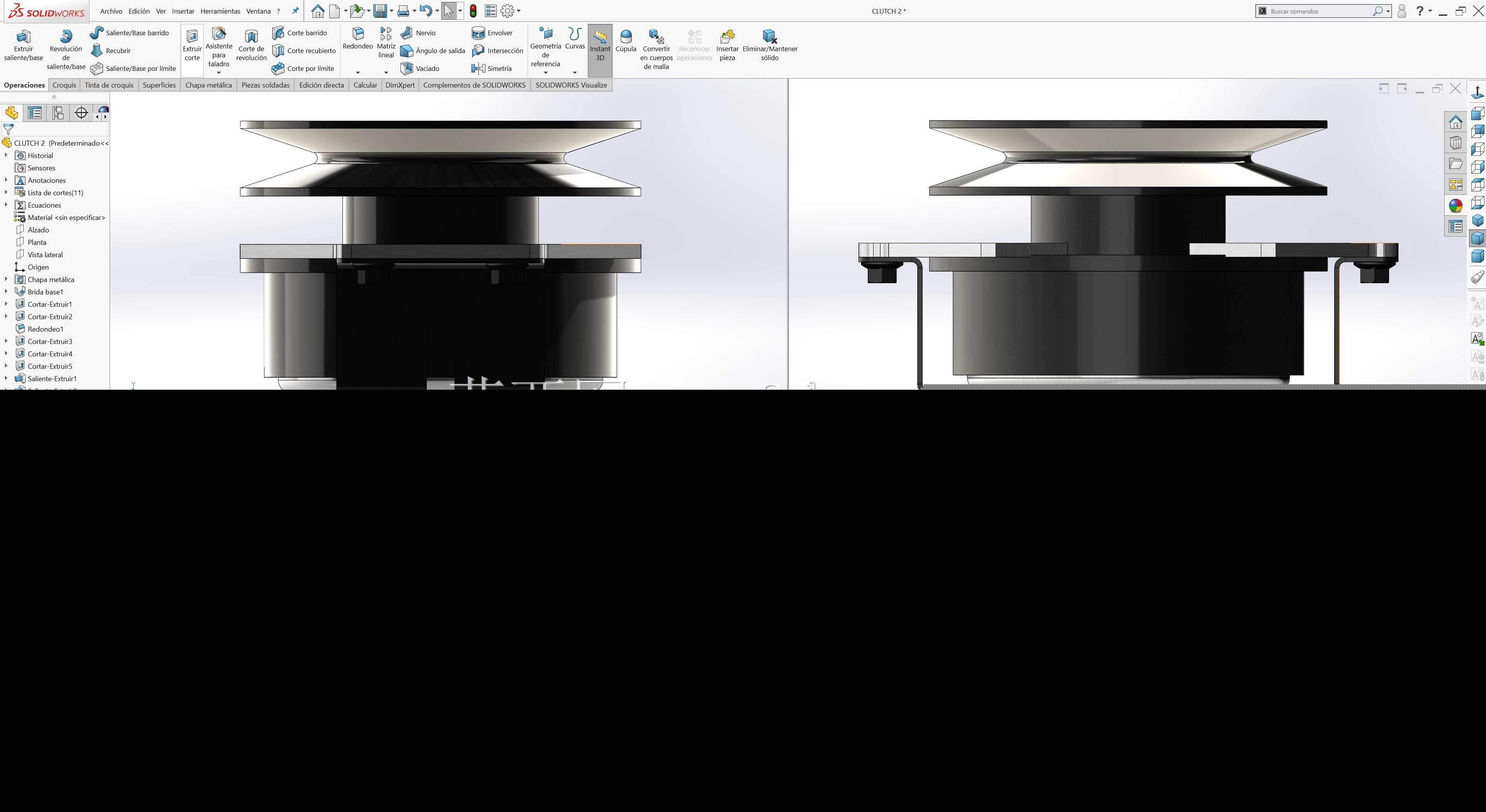
Task: Choose Saliente/Base barrido tool
Action: point(130,33)
